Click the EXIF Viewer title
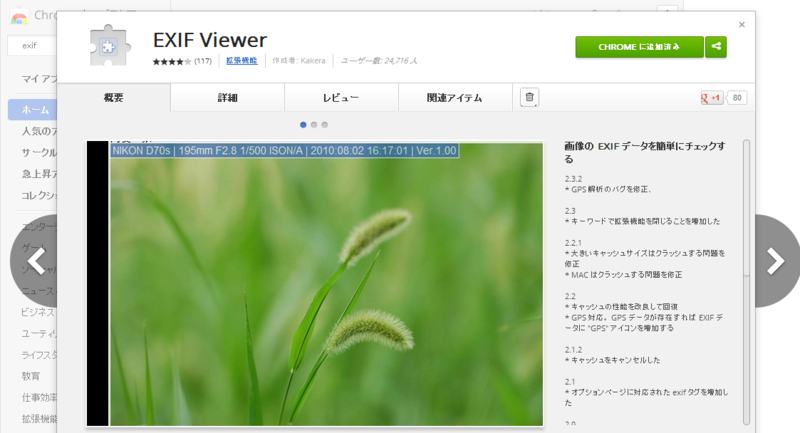800x433 pixels. (210, 40)
